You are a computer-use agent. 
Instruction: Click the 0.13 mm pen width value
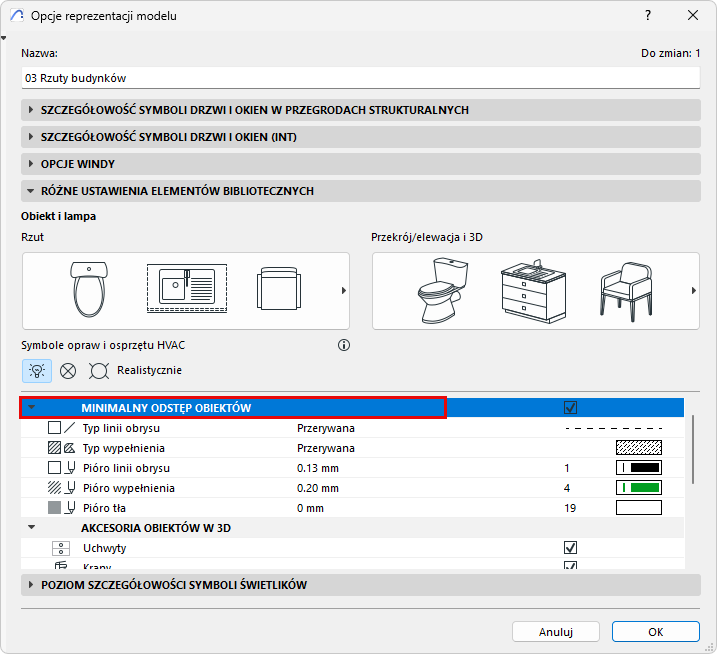[318, 468]
